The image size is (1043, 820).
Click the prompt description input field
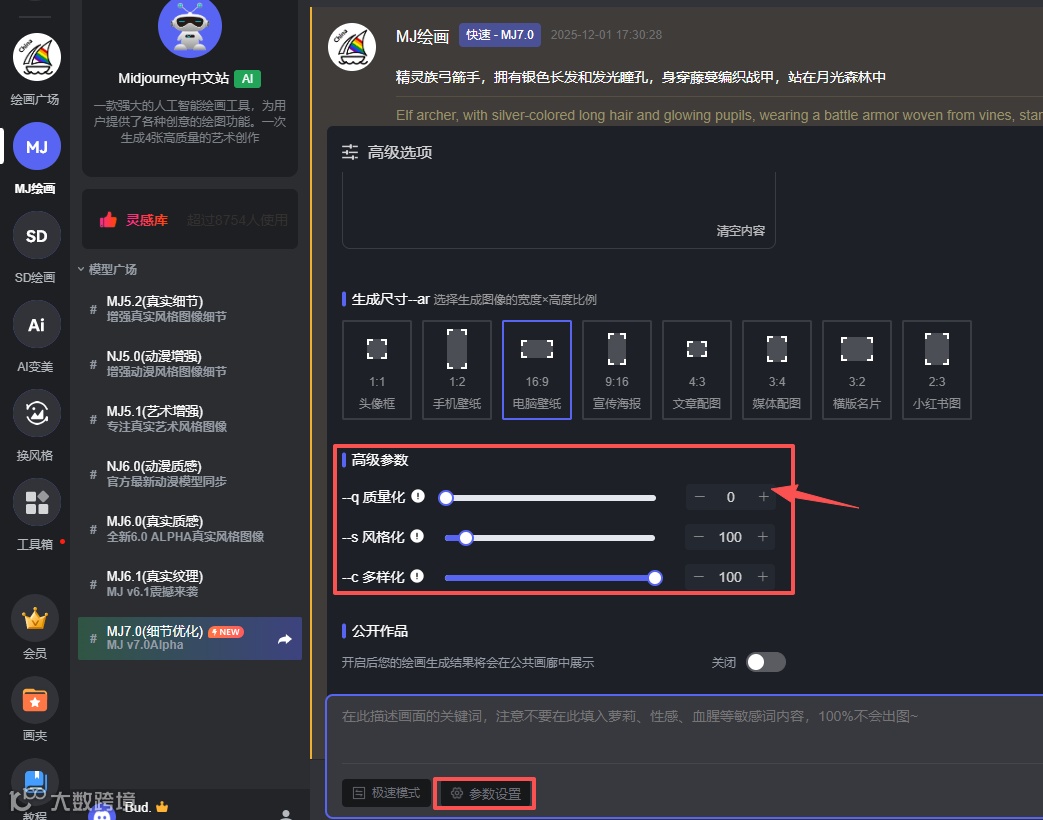click(x=685, y=730)
